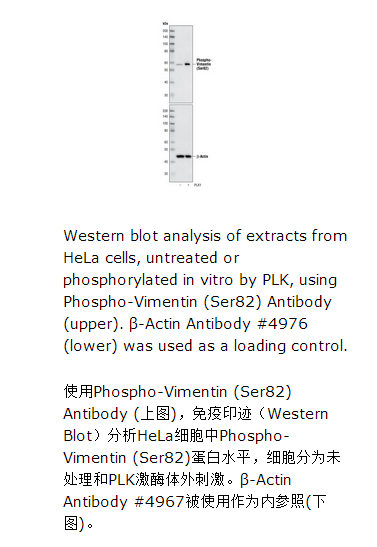Click the strong Phospho-Vimentin band in PLK1 lane

coord(188,64)
